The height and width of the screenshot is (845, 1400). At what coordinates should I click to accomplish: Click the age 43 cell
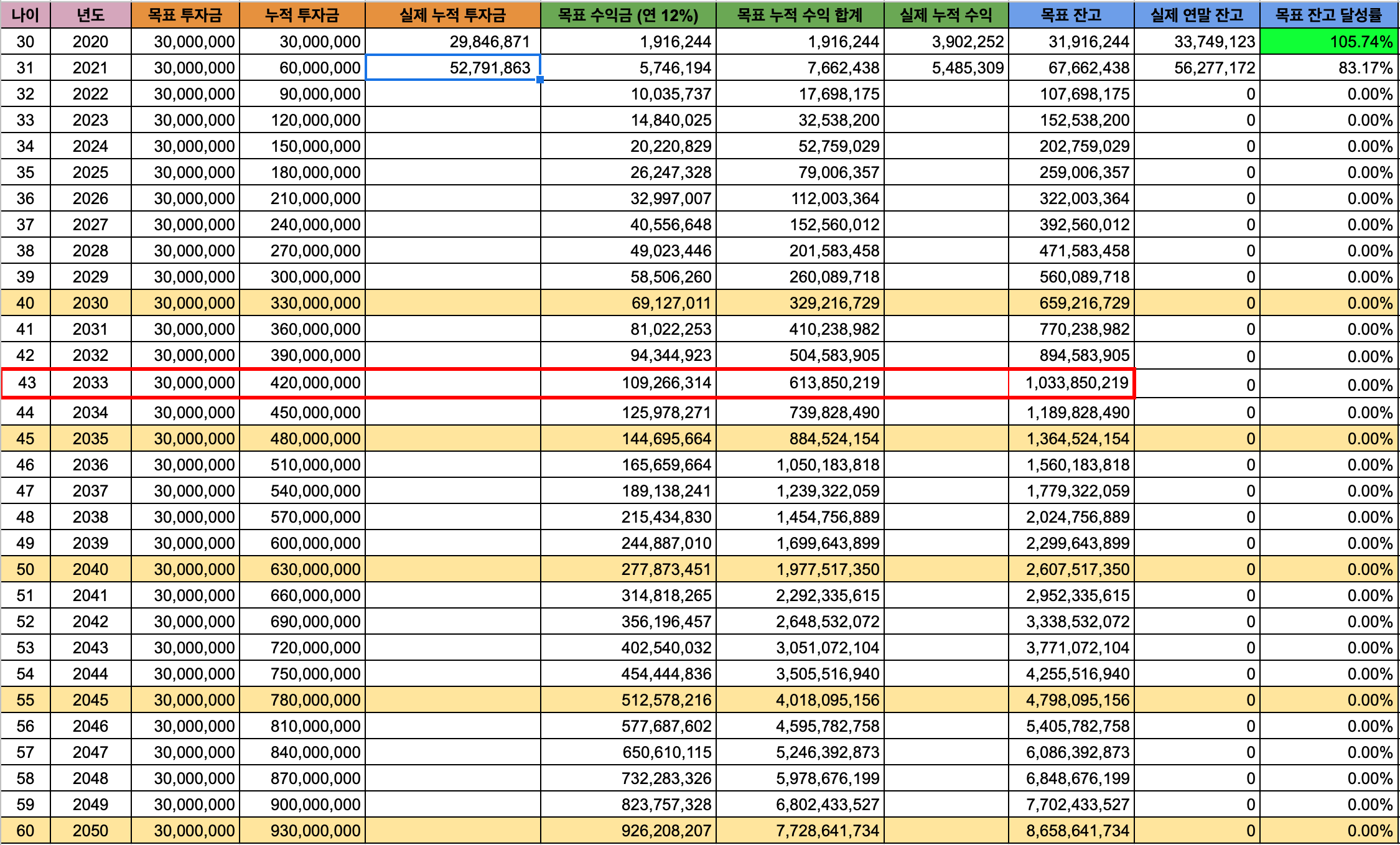pos(26,383)
